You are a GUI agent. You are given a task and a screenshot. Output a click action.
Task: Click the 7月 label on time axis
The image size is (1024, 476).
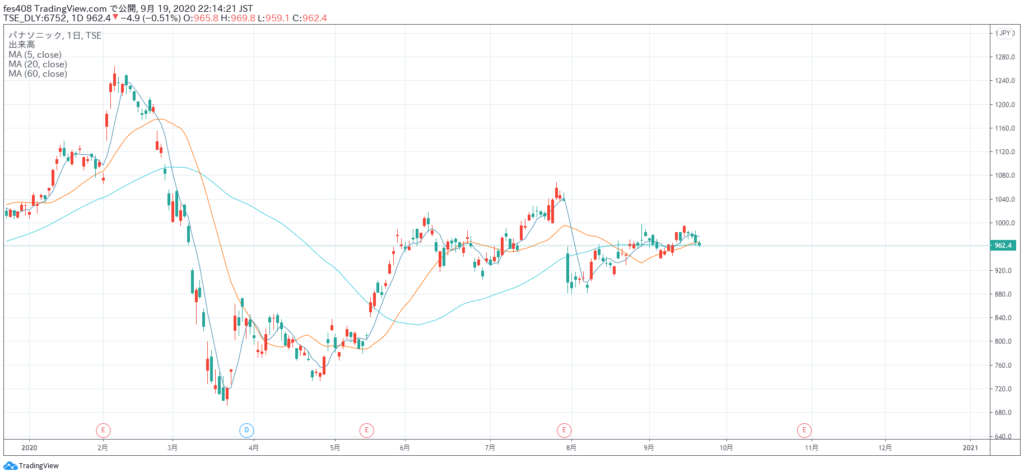pos(490,448)
